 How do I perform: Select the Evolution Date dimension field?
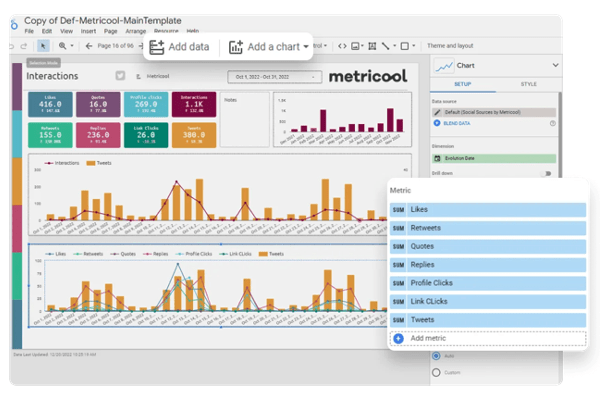tap(494, 158)
